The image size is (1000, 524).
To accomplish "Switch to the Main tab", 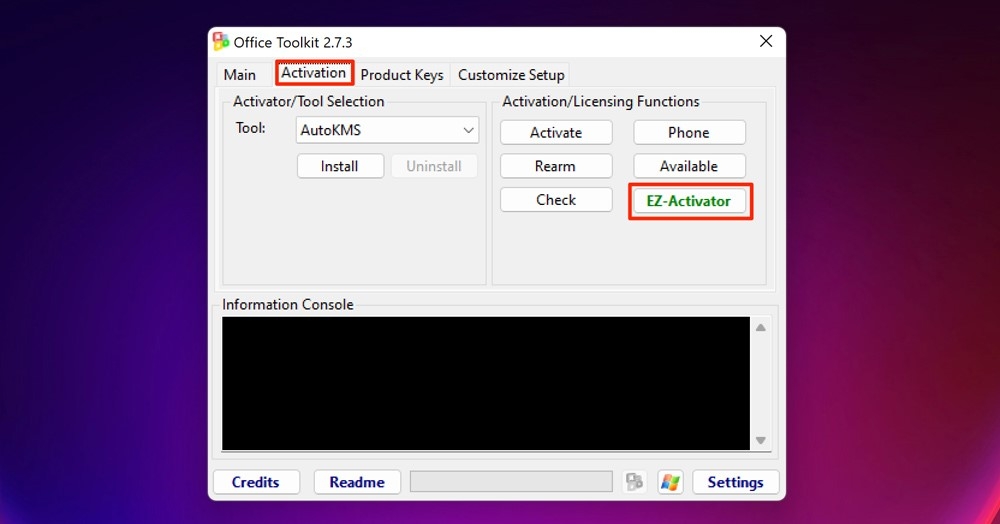I will pos(240,75).
